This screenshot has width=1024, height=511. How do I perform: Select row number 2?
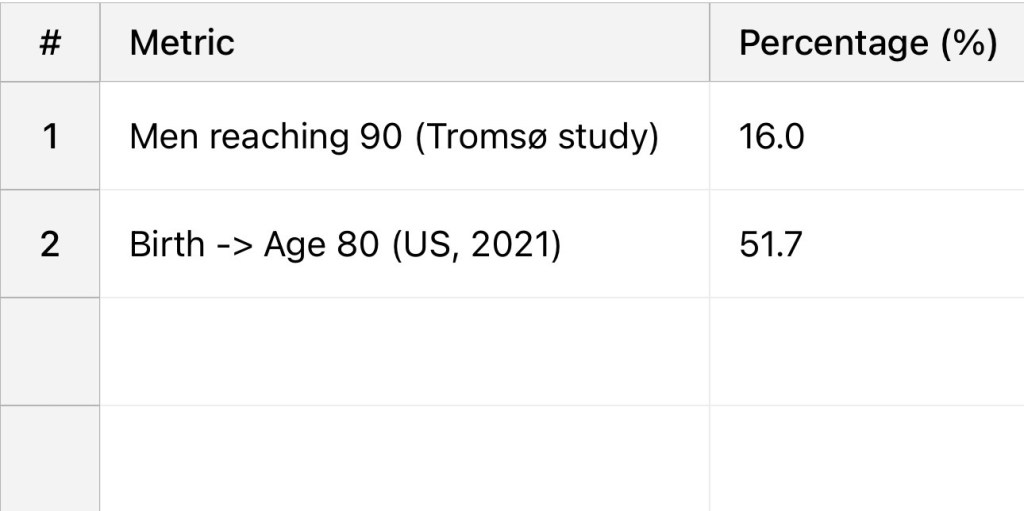point(50,244)
